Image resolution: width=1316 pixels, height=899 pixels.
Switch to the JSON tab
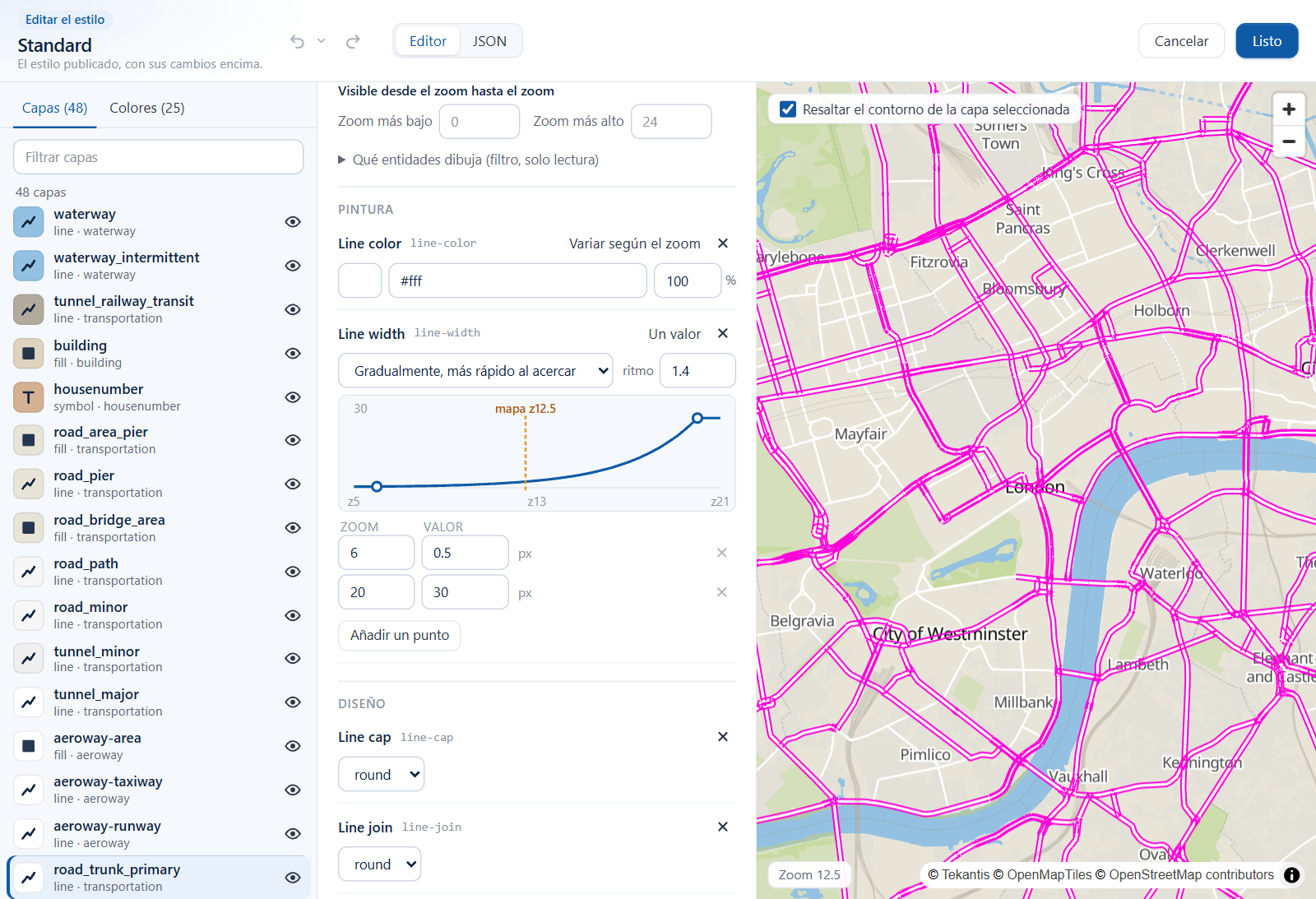pyautogui.click(x=489, y=41)
